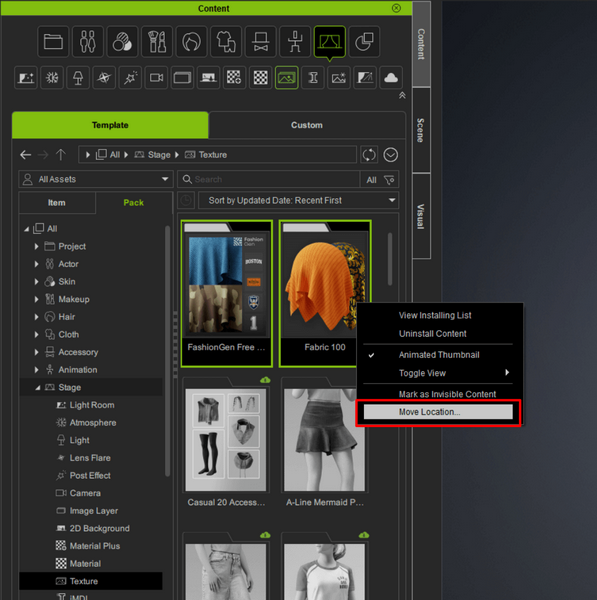Switch to the Custom tab
Screen dimensions: 597x600
[307, 125]
